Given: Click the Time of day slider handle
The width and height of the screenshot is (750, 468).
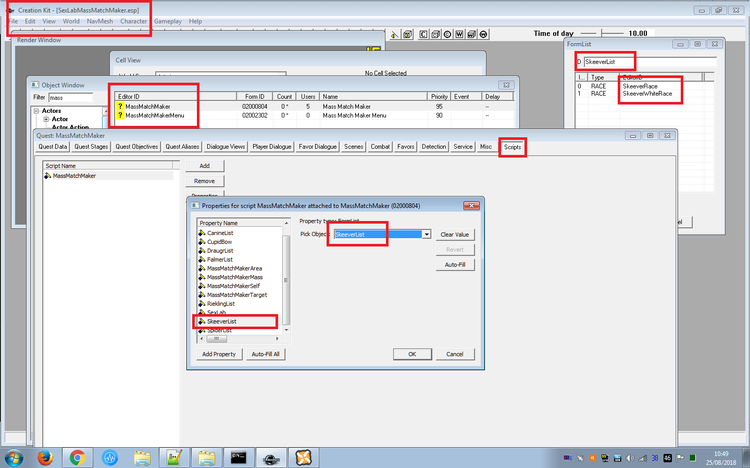Looking at the screenshot, I should tap(602, 33).
